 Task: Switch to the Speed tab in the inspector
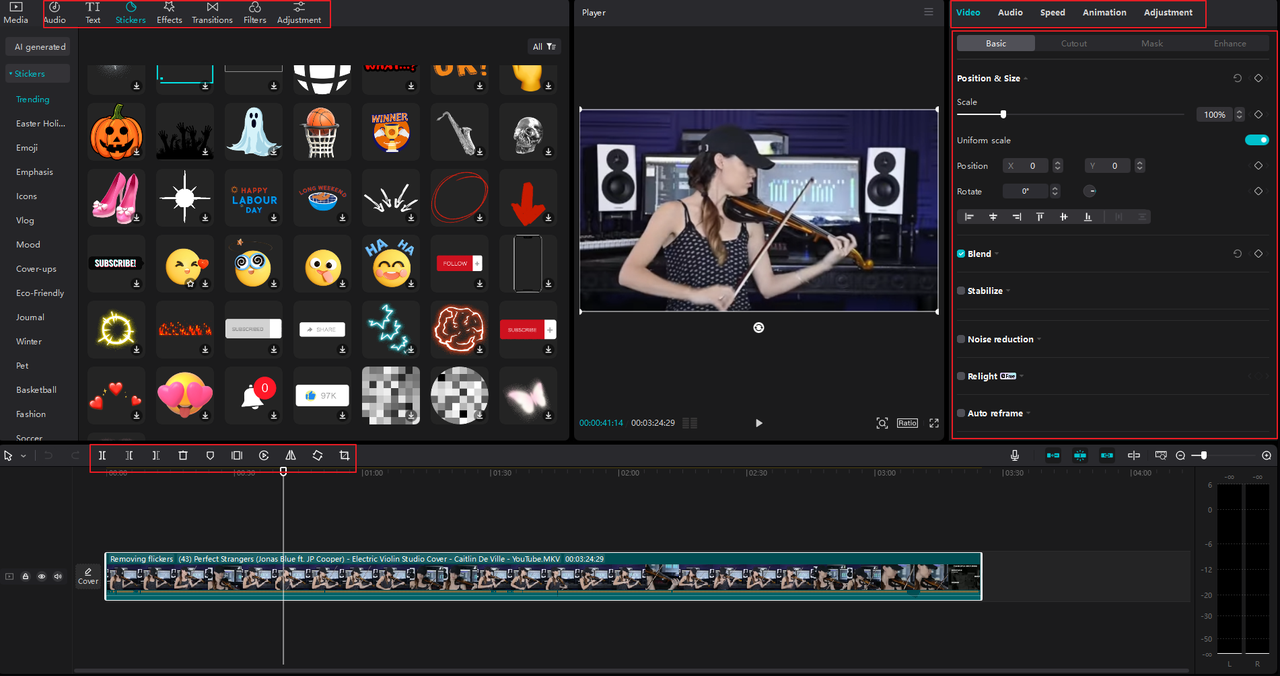point(1052,12)
